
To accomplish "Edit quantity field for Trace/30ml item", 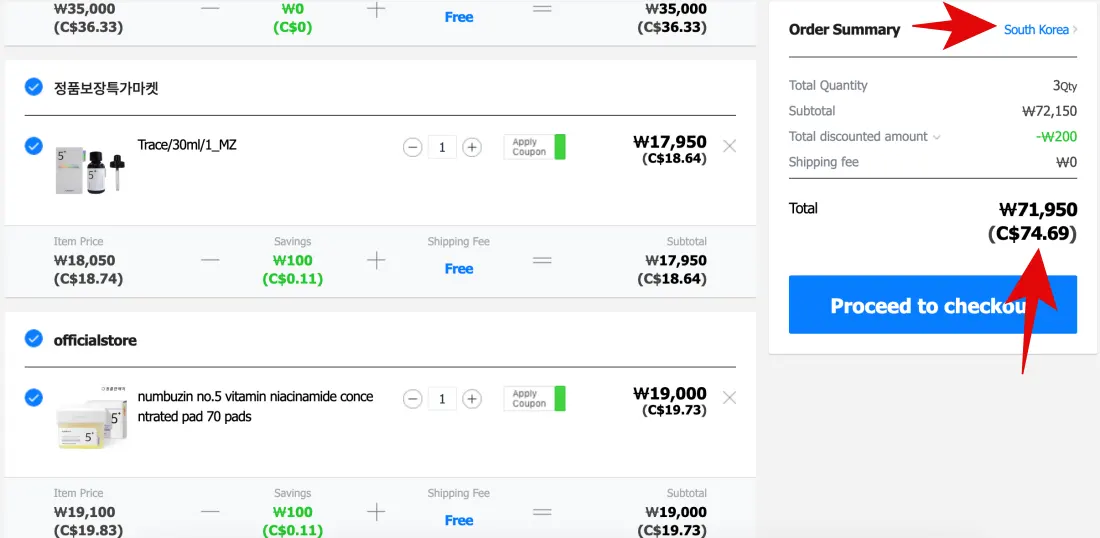I will (442, 147).
